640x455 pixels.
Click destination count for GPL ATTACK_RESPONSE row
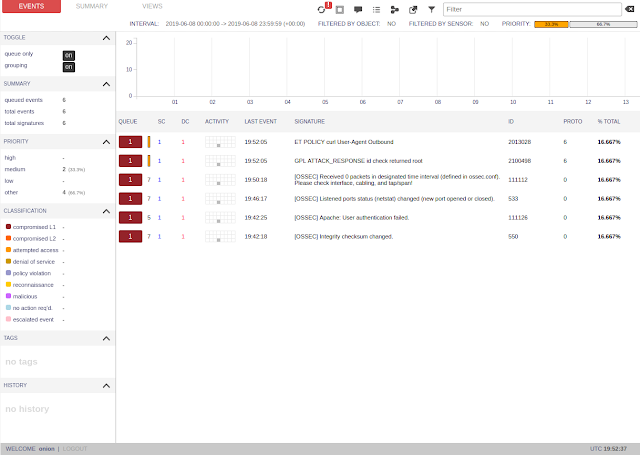pos(183,161)
